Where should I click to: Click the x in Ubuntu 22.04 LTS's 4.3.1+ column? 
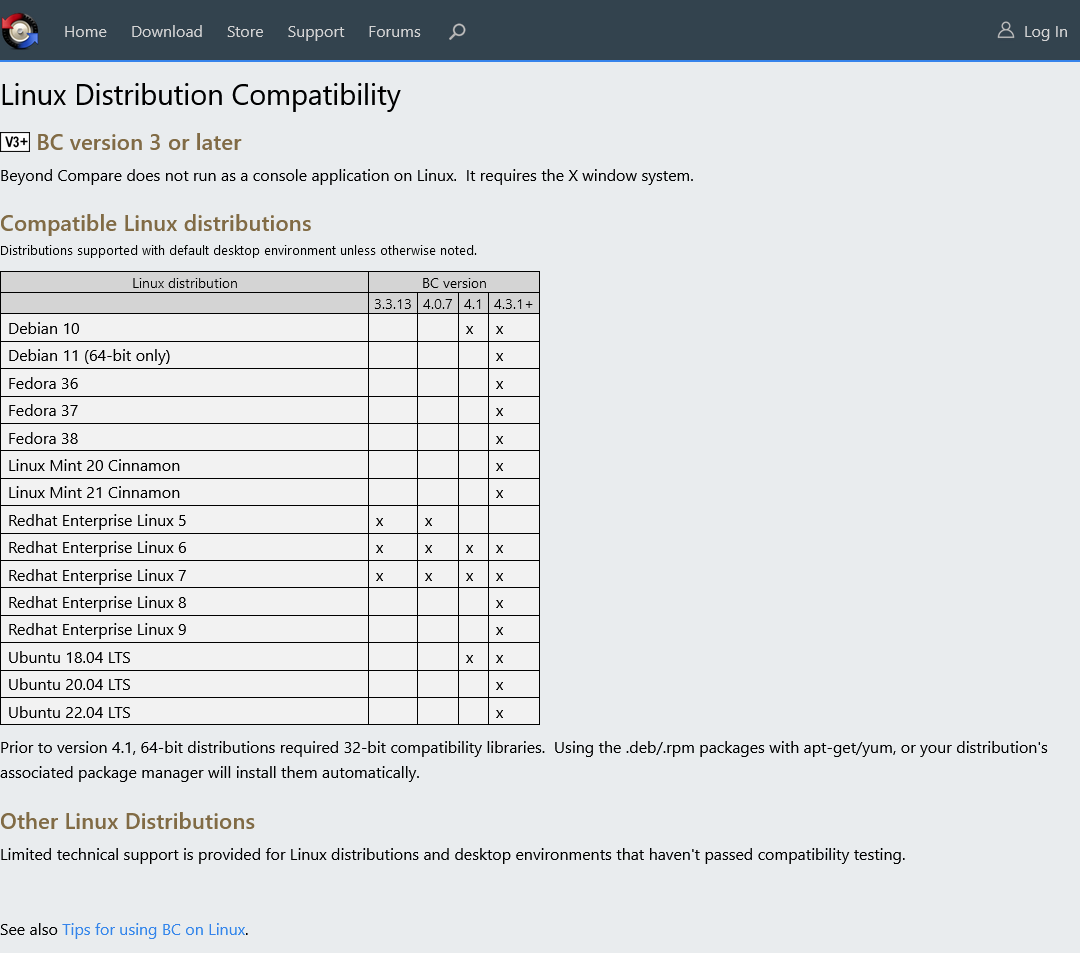tap(499, 713)
